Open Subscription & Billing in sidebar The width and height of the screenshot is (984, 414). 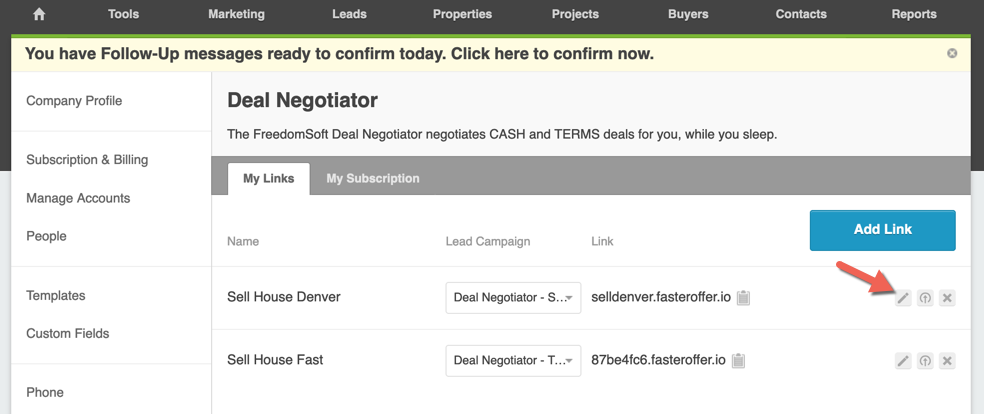click(x=87, y=160)
